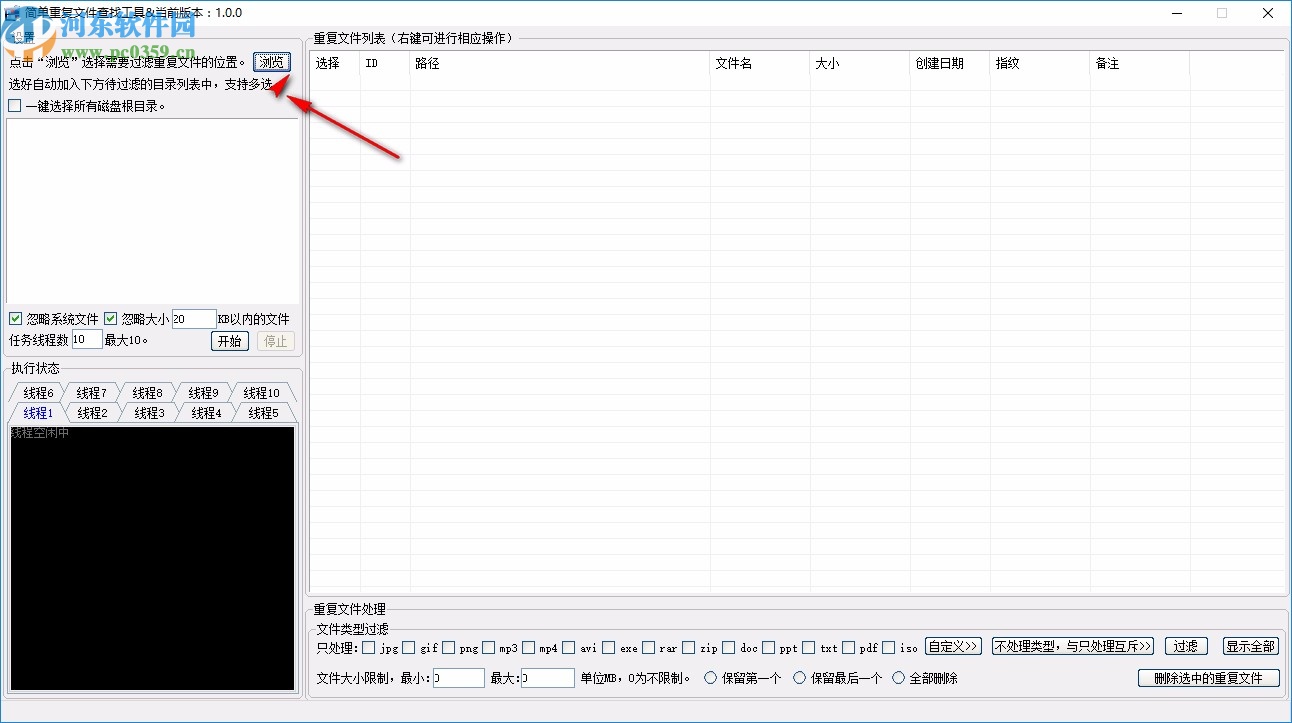Click 删除选中的重复文件 delete button
This screenshot has width=1292, height=723.
coord(1208,678)
